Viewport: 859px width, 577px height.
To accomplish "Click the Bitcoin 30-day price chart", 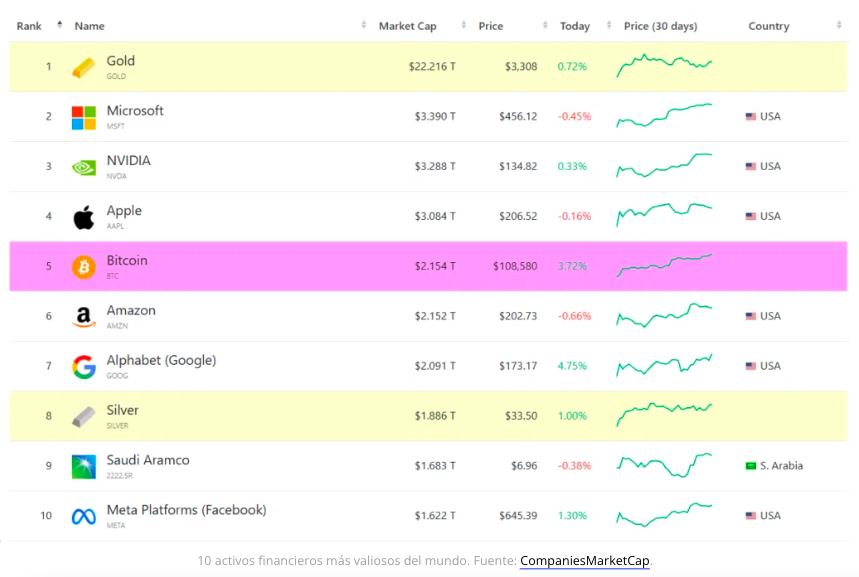I will [665, 265].
